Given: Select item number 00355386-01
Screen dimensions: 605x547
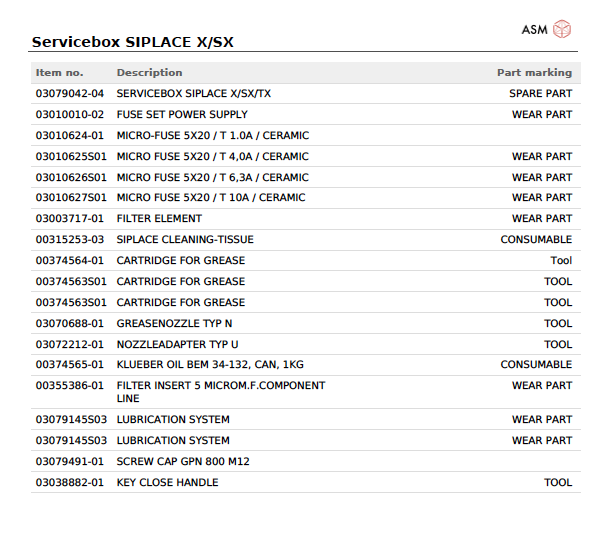Looking at the screenshot, I should coord(70,386).
